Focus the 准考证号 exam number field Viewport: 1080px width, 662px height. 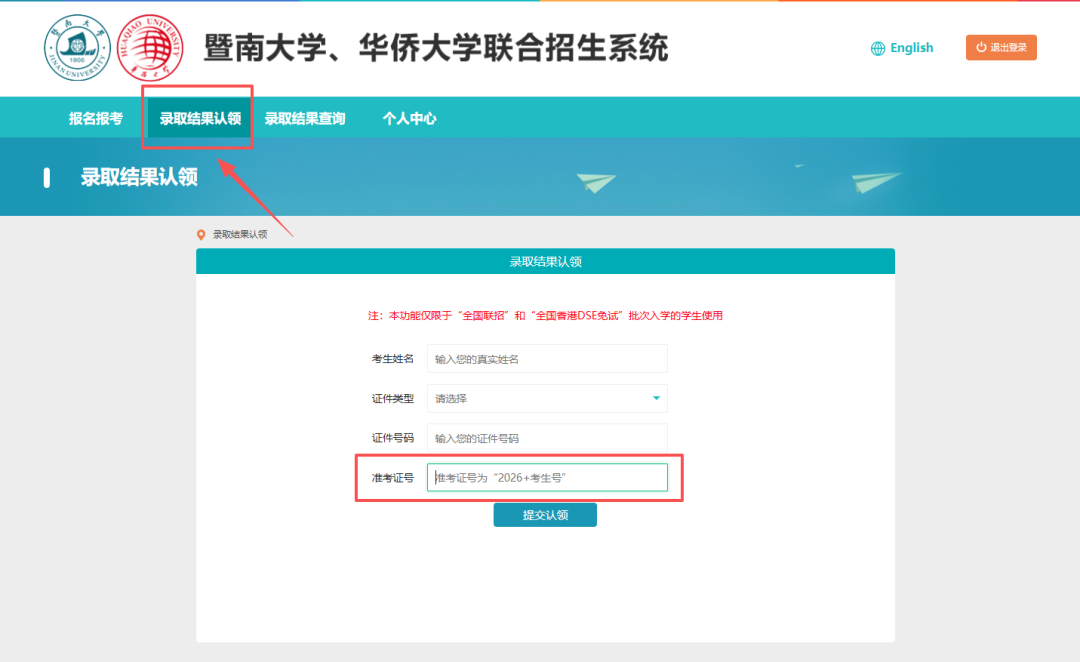[x=547, y=477]
